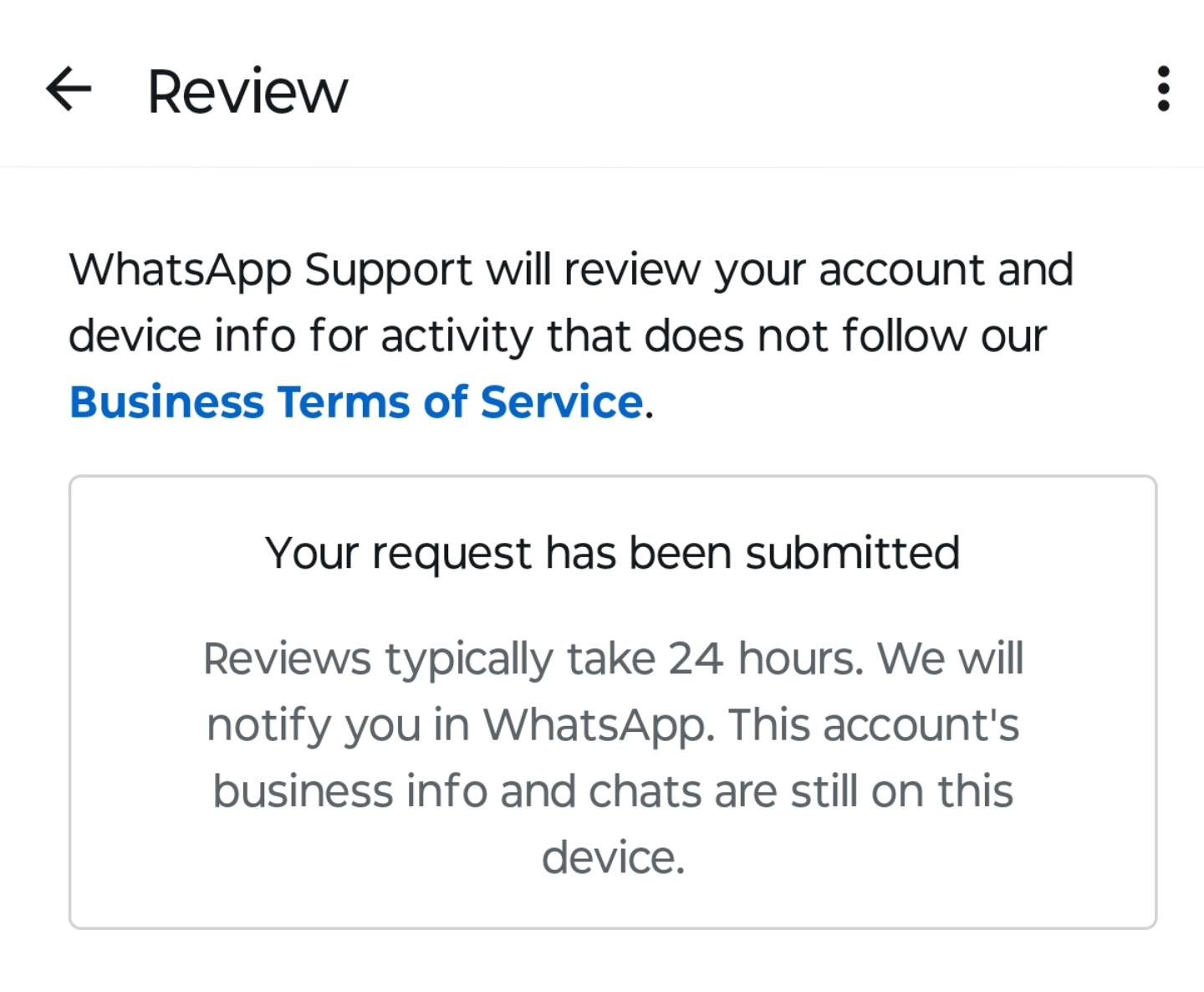Click the words 'This account's' in the card
1204x992 pixels.
coord(874,724)
